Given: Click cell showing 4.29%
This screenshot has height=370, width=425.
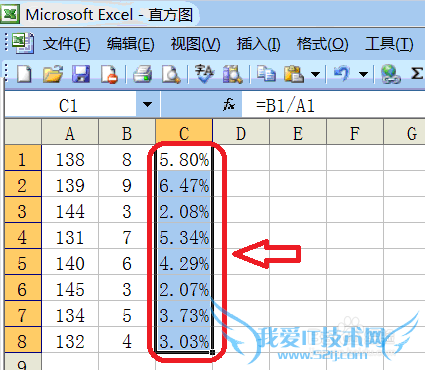Looking at the screenshot, I should tap(184, 262).
